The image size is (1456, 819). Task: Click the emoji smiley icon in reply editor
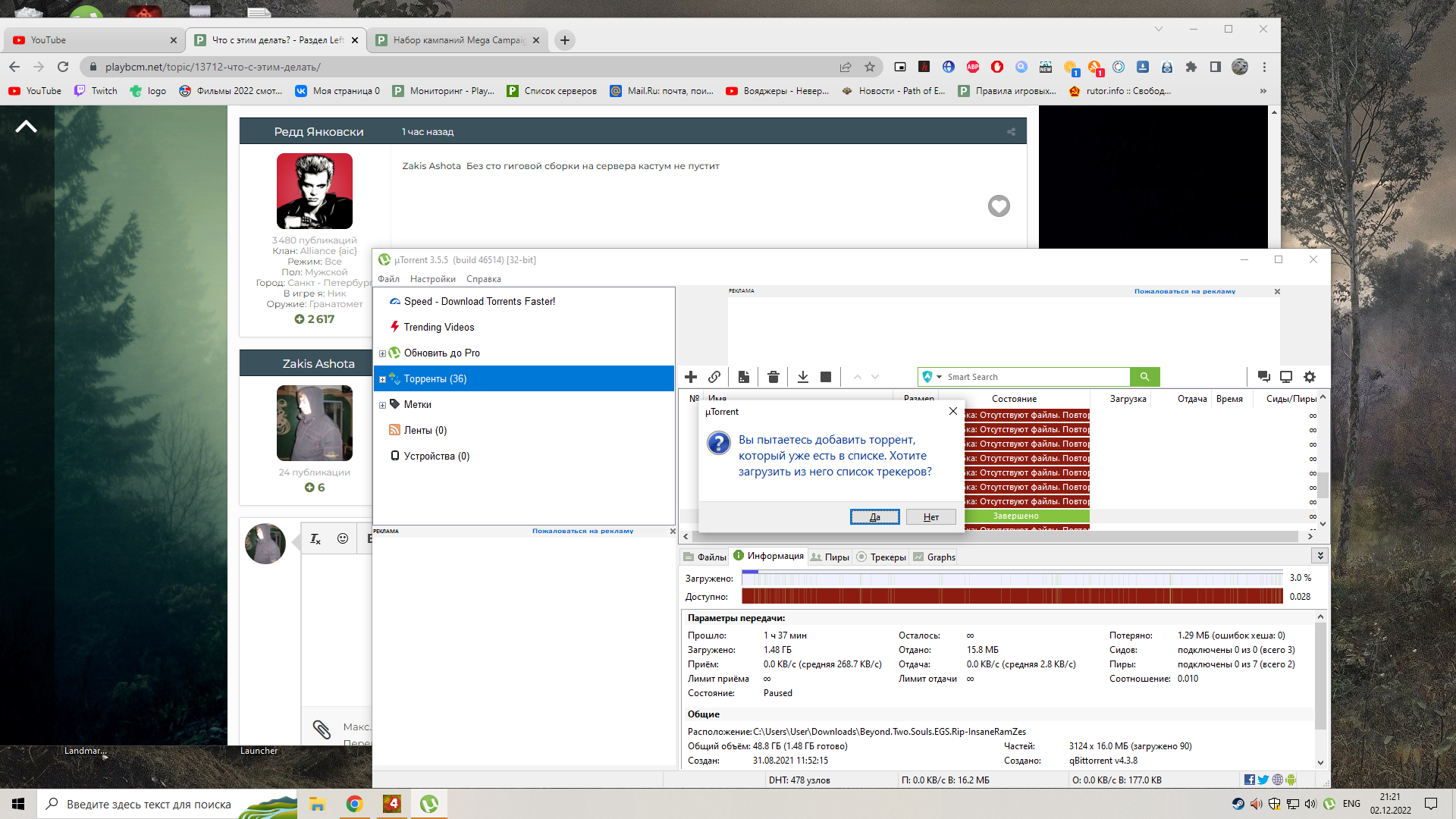coord(343,538)
